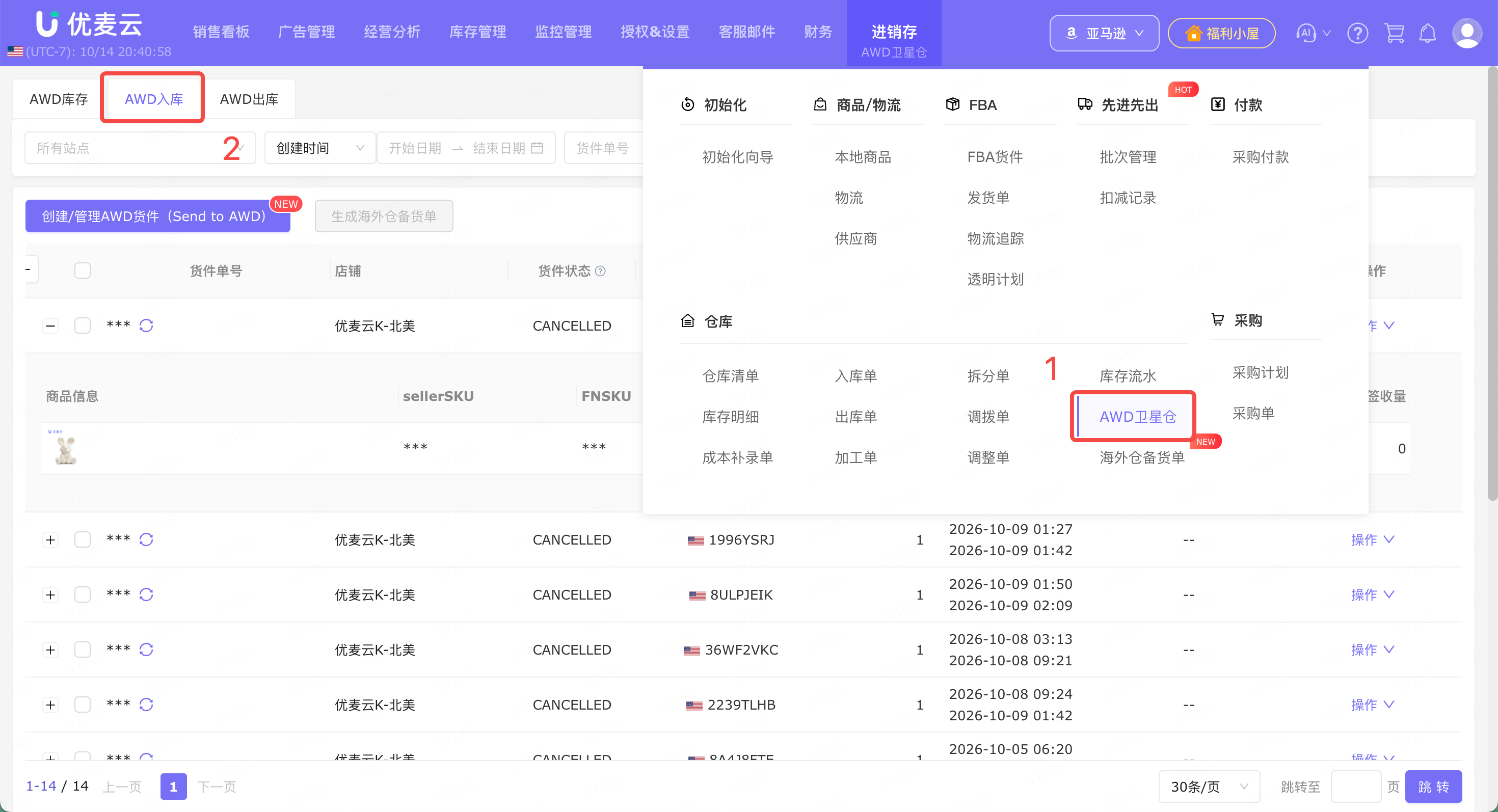Open the 30条/页 page size dropdown
The width and height of the screenshot is (1498, 812).
[1209, 787]
